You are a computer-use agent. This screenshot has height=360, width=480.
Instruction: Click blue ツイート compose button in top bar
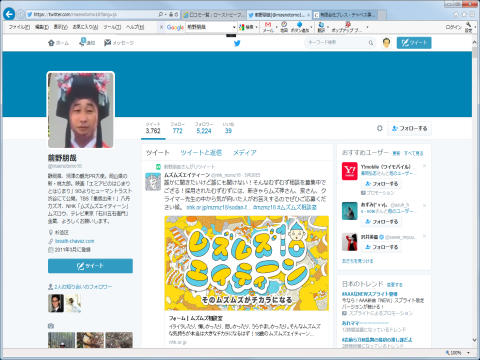tap(414, 43)
